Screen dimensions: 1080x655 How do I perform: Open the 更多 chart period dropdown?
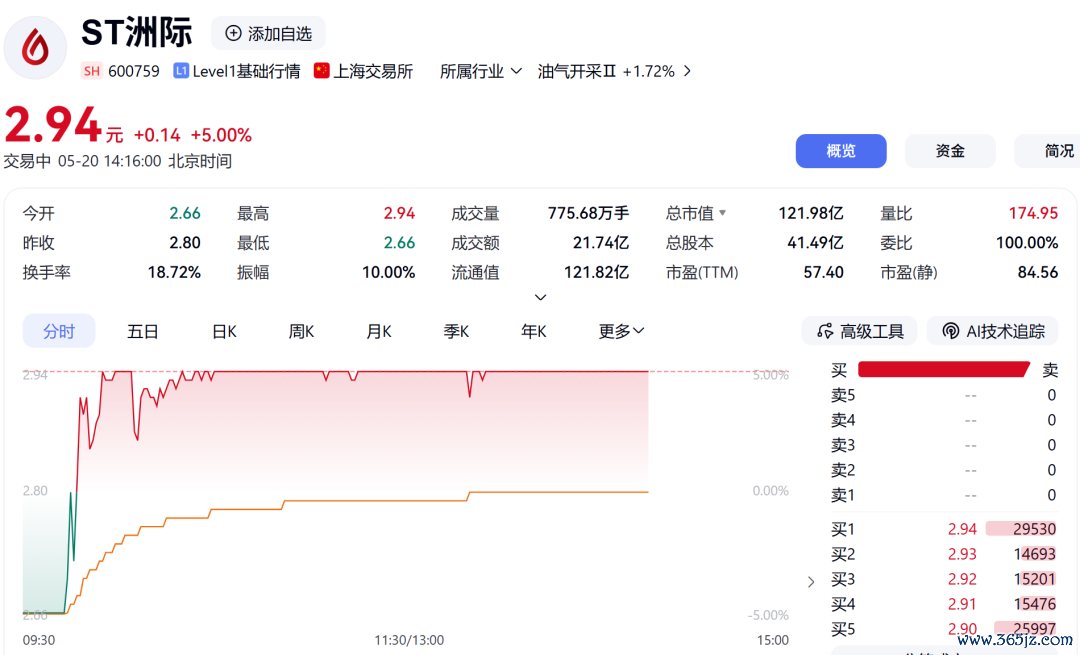621,331
